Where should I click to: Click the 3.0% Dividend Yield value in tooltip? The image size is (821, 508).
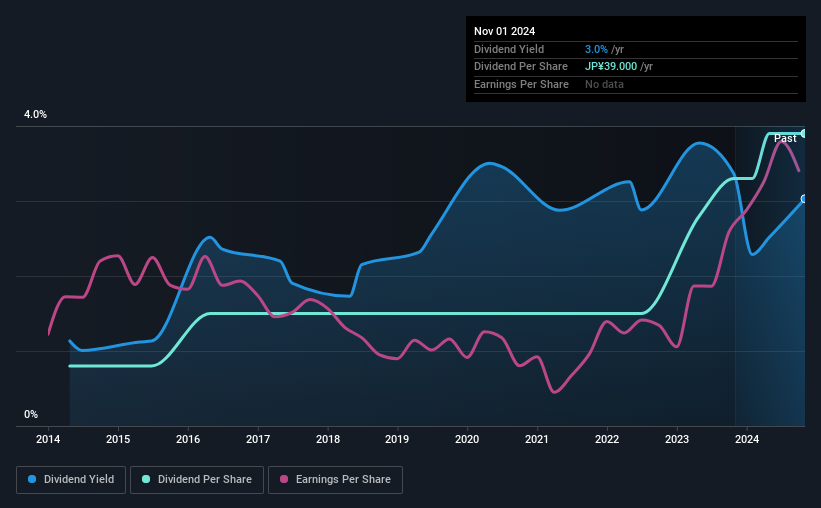(596, 49)
